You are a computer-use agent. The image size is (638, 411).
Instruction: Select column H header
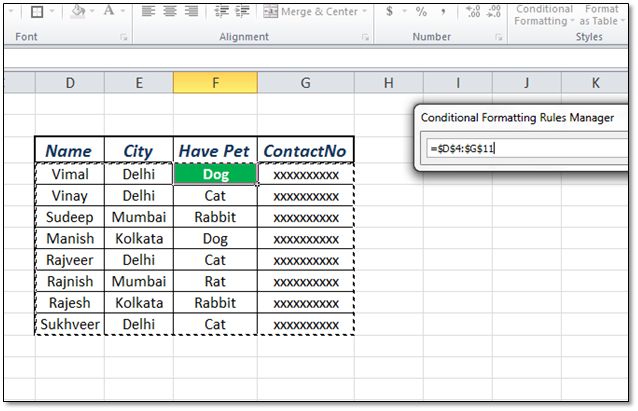coord(389,83)
